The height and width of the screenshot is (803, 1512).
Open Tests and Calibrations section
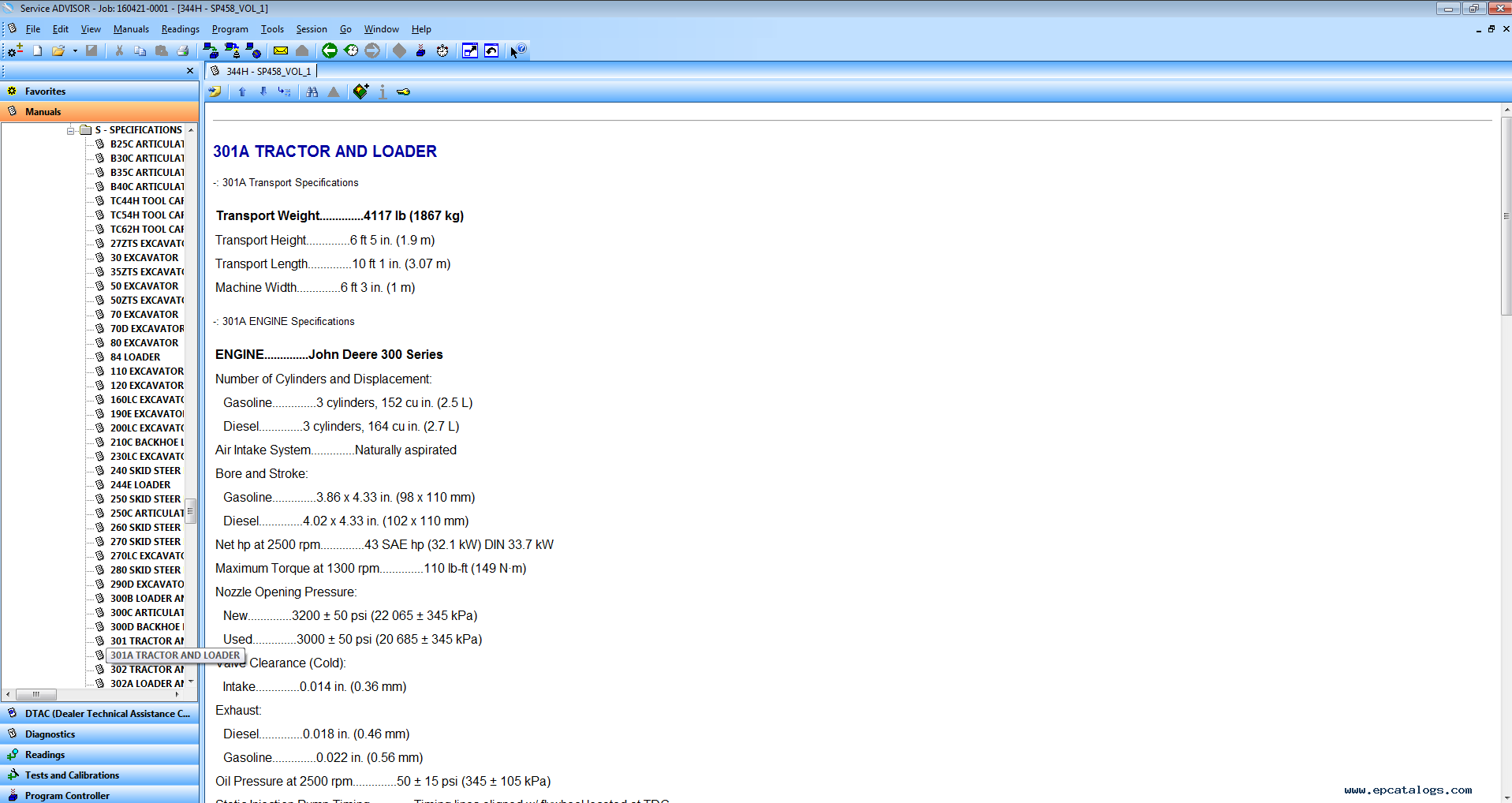[x=72, y=775]
